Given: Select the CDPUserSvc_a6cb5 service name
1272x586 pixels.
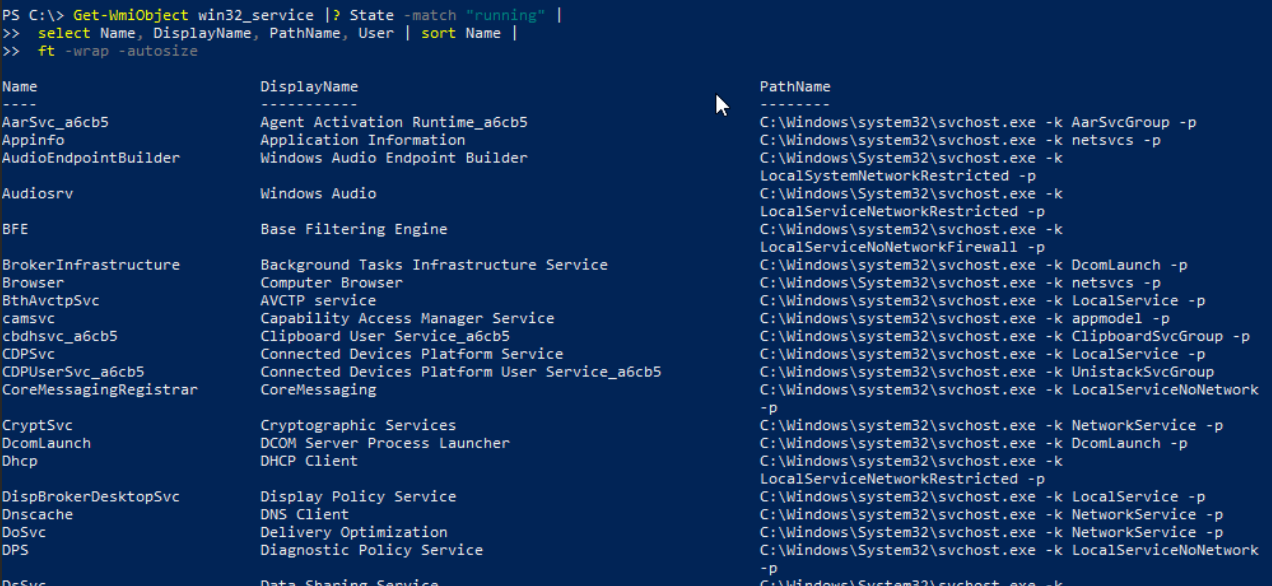Looking at the screenshot, I should (73, 372).
